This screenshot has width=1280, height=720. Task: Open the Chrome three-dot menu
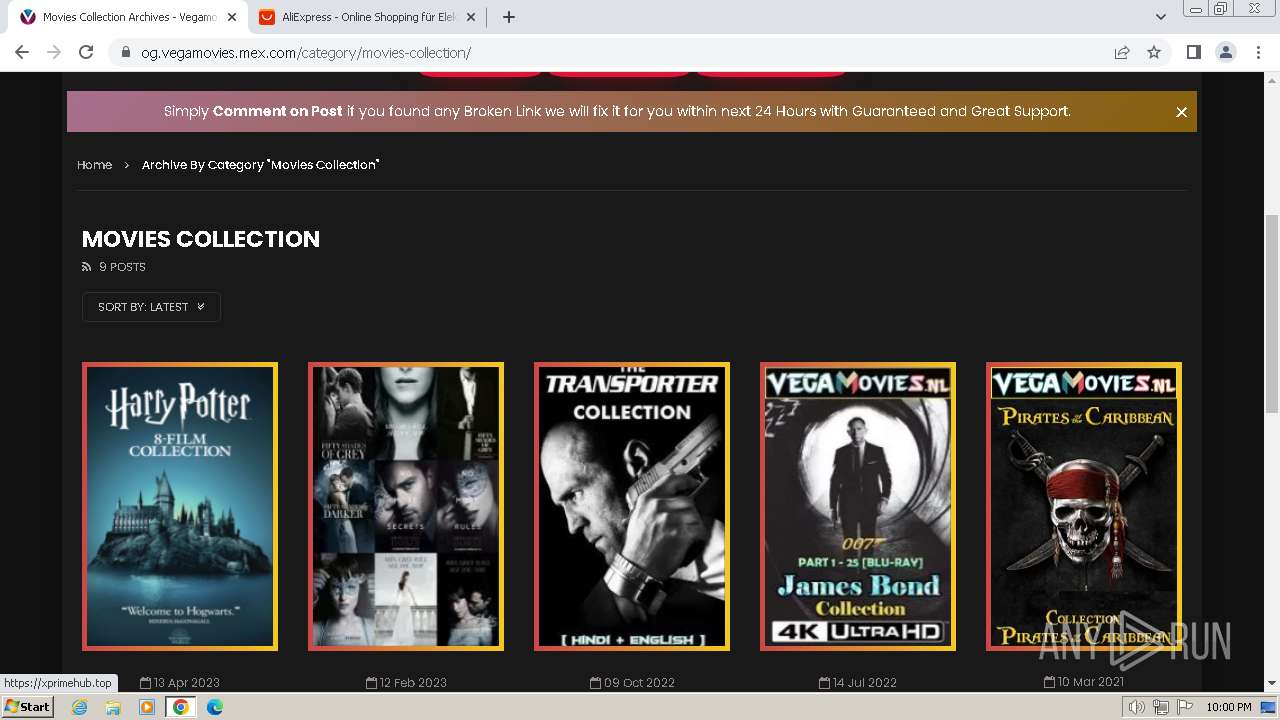pos(1257,52)
